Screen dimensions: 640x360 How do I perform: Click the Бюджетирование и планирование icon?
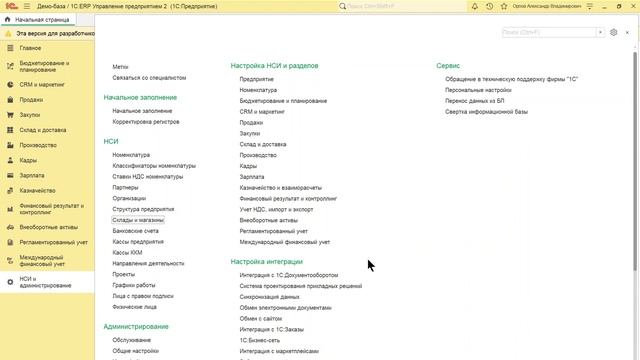[10, 66]
